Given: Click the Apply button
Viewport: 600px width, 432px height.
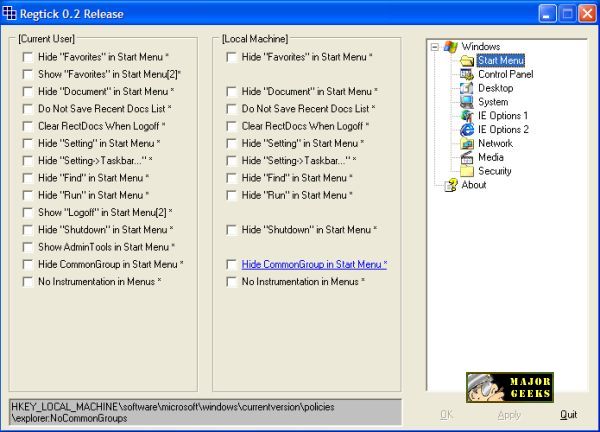Looking at the screenshot, I should 509,415.
